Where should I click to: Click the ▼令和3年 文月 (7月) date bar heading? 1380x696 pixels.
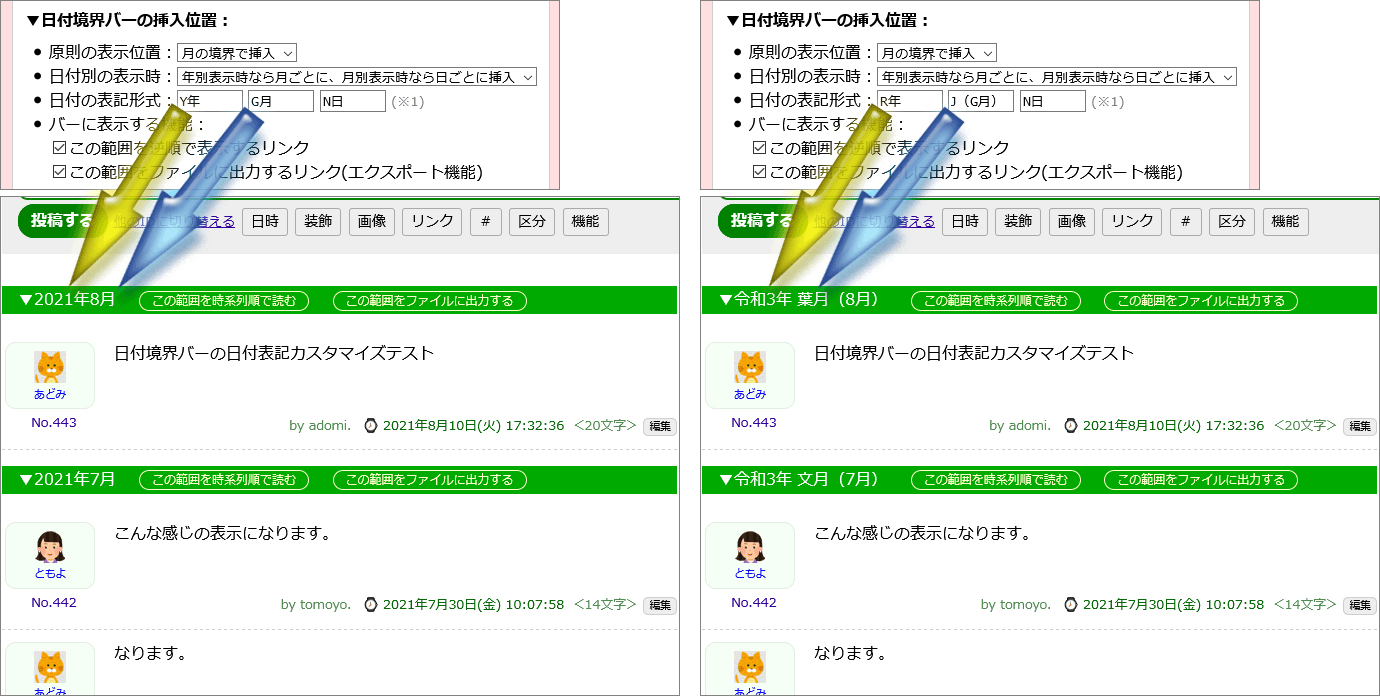click(x=798, y=480)
